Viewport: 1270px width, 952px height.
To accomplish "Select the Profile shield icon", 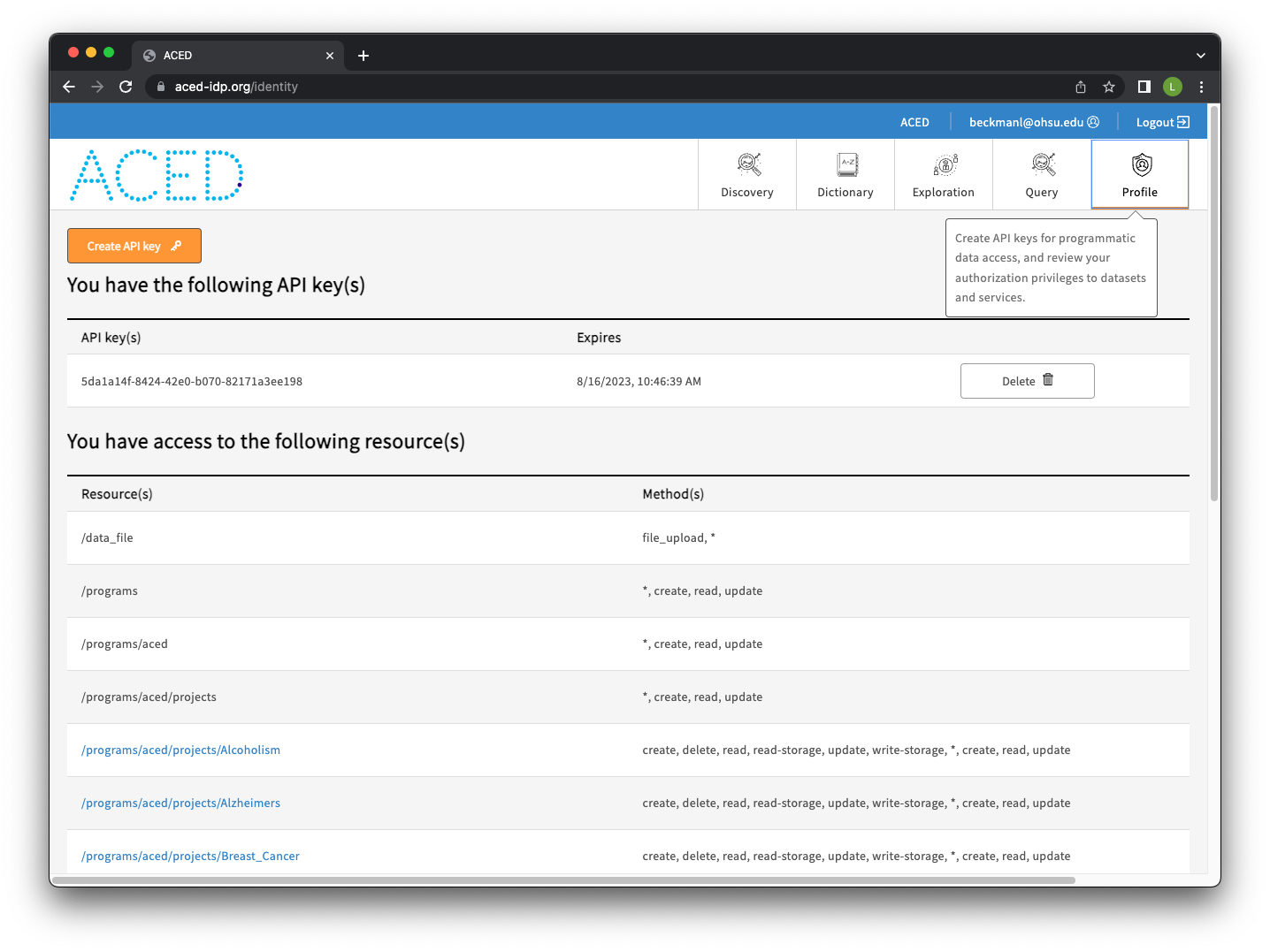I will (x=1141, y=164).
